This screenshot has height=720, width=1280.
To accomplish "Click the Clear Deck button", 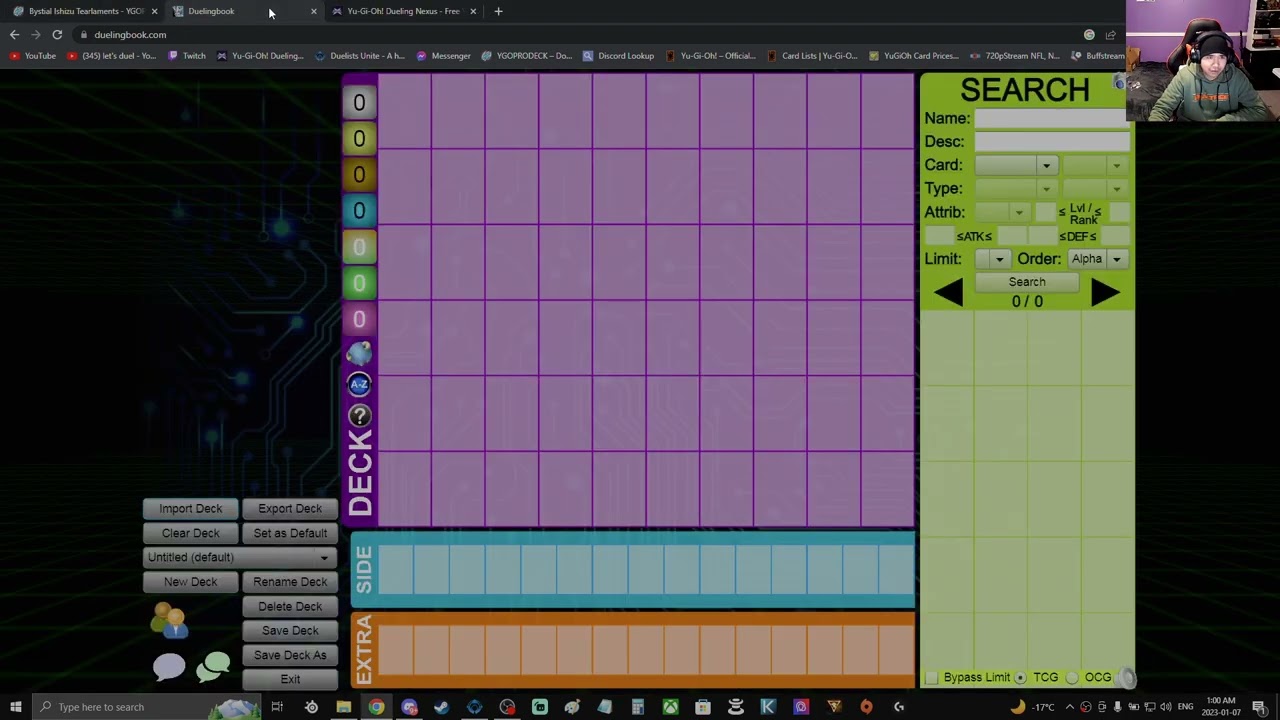I will click(x=190, y=533).
